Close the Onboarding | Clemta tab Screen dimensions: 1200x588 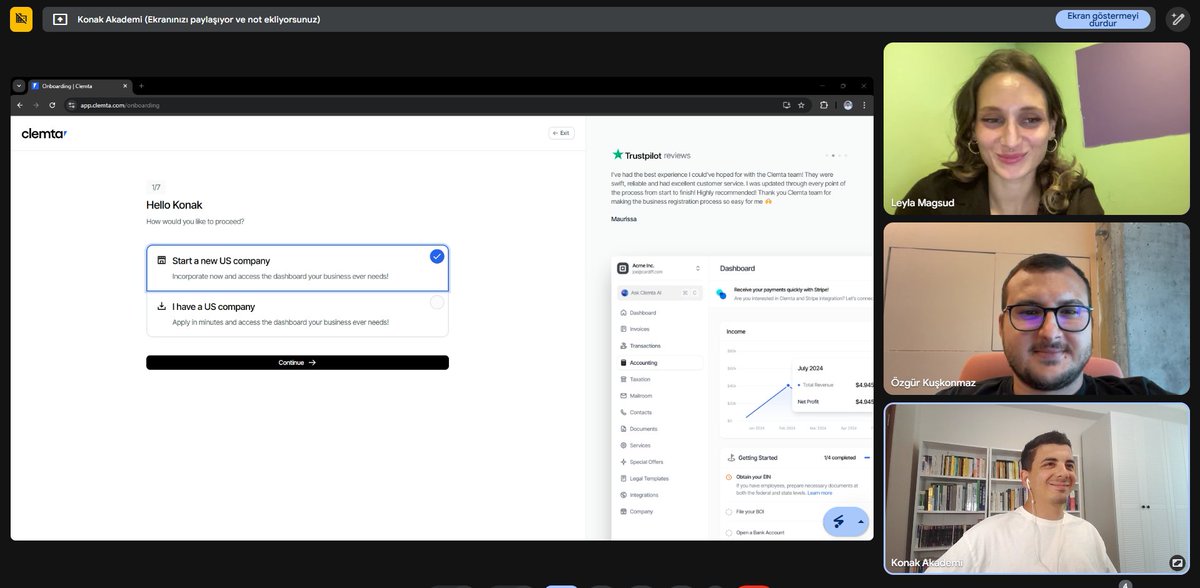(x=124, y=86)
